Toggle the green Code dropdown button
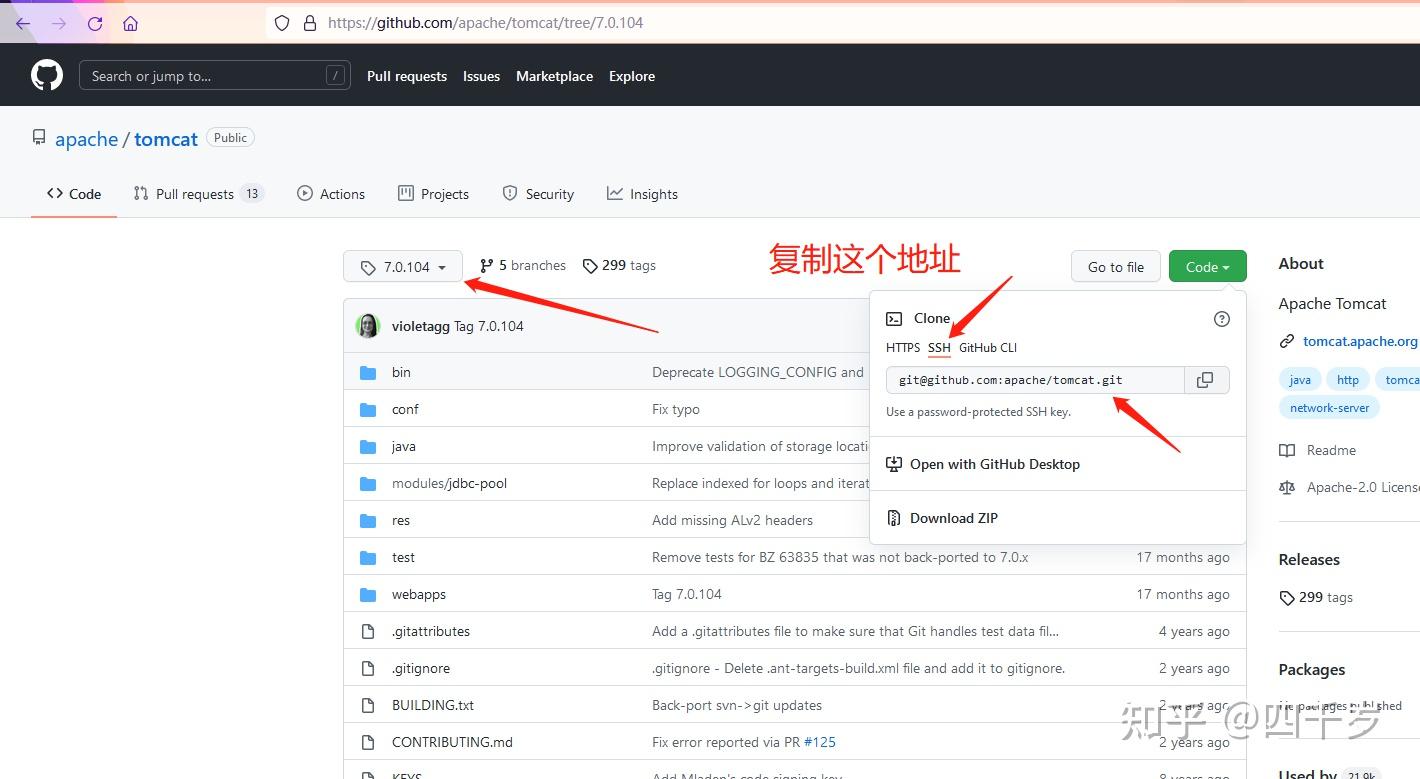This screenshot has width=1420, height=779. point(1208,267)
